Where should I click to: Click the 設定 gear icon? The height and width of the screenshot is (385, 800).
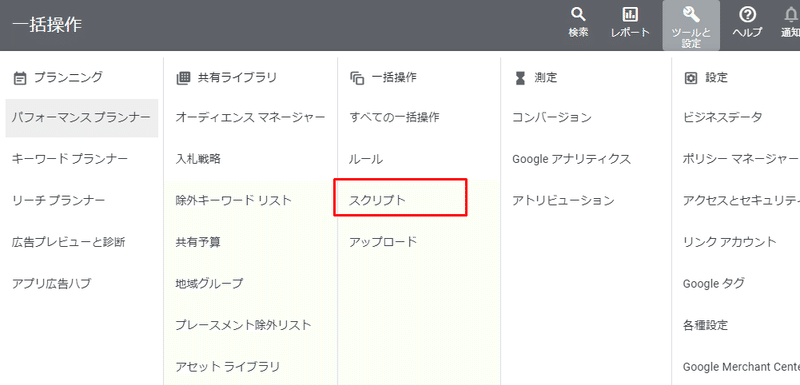[x=690, y=78]
